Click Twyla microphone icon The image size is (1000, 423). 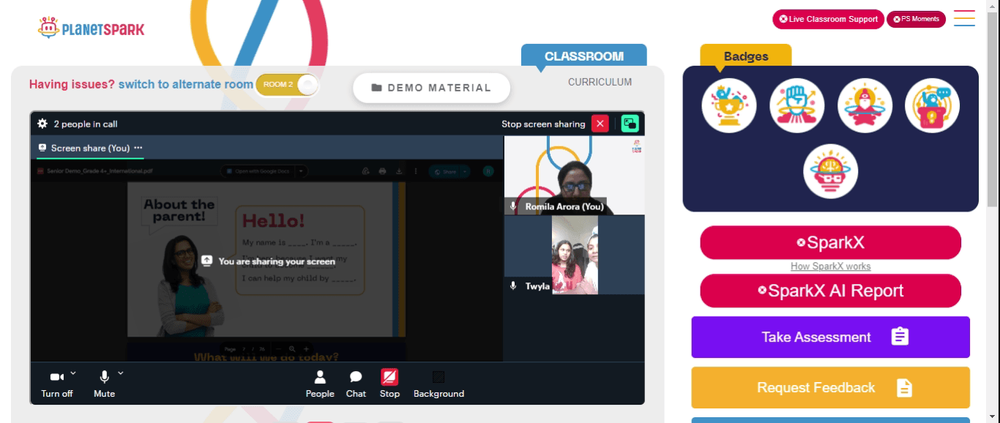pyautogui.click(x=513, y=286)
